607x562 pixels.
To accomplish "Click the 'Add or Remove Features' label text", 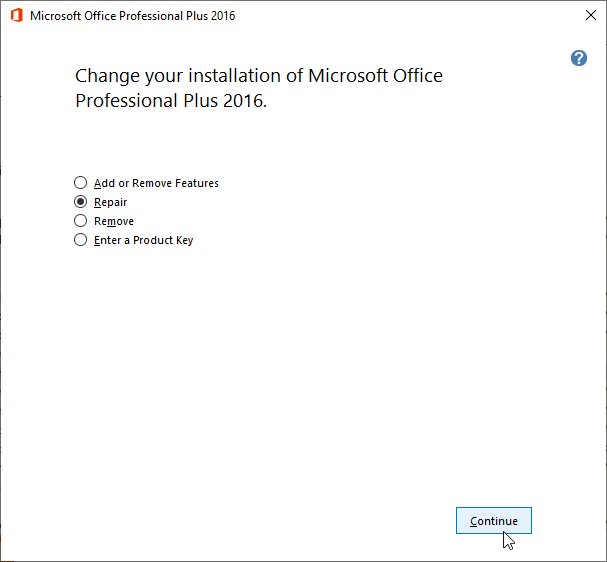I will coord(156,183).
